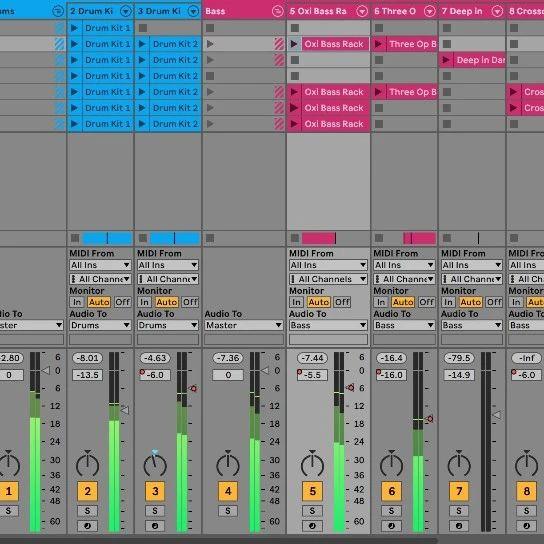Set track 6 monitor to Auto
The width and height of the screenshot is (544, 544).
tap(403, 302)
